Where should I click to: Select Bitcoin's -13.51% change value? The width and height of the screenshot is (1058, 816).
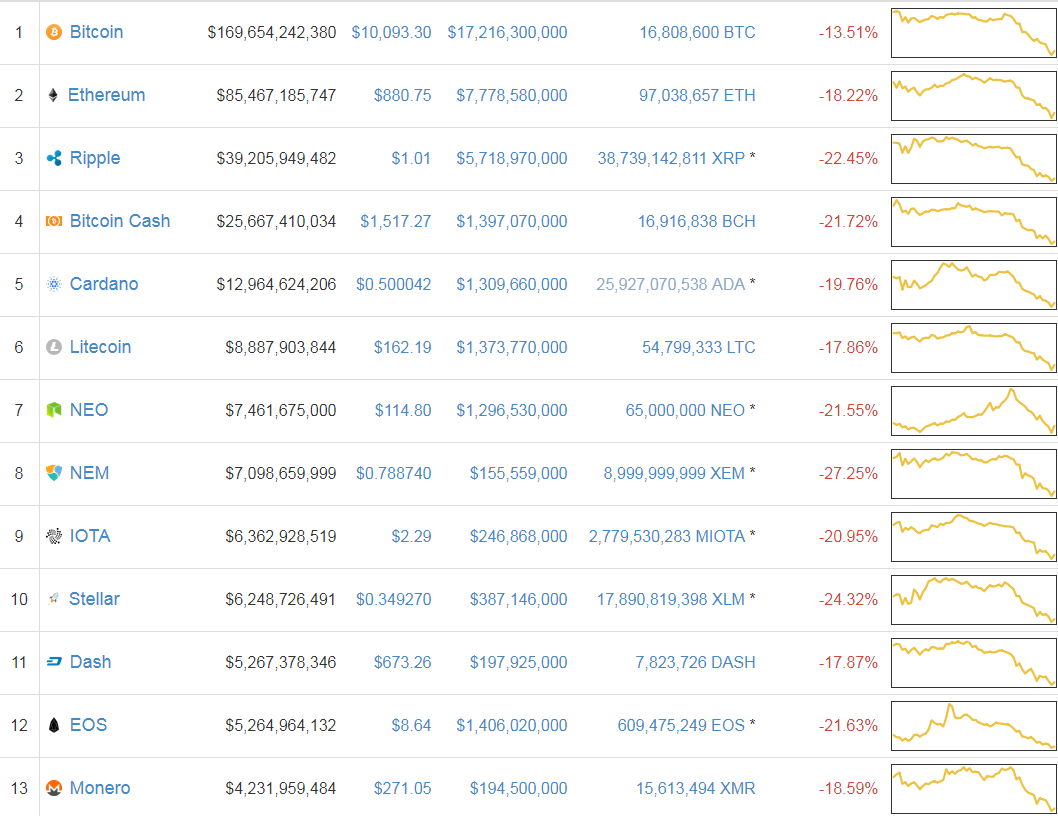[x=848, y=32]
